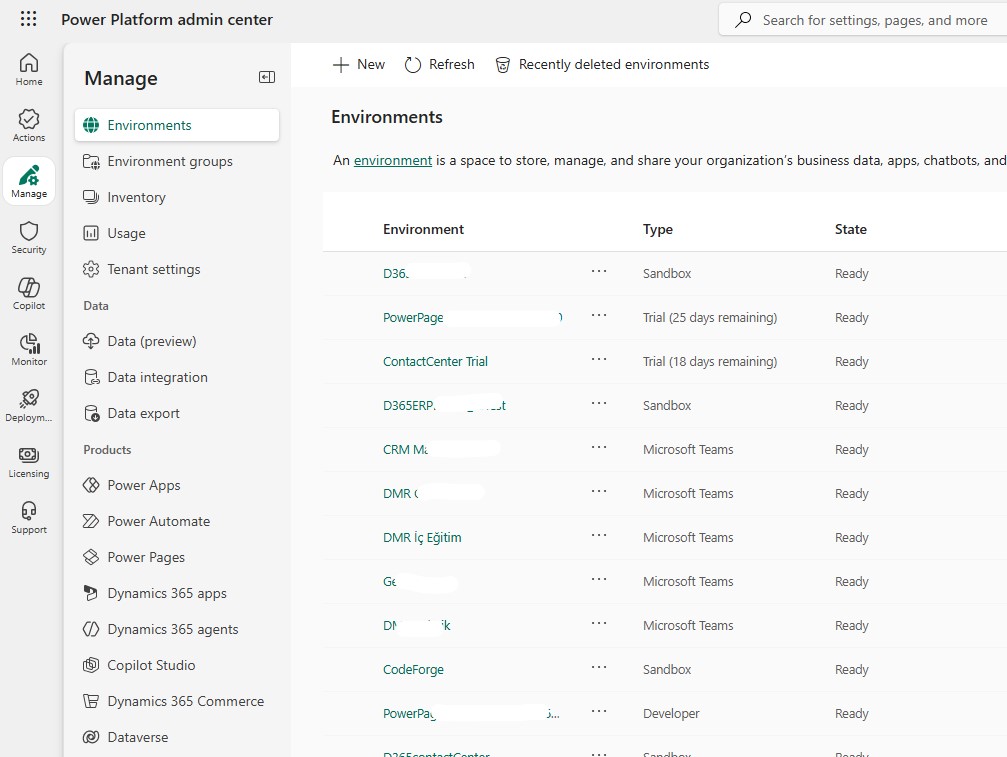Click 'Developer' type cell
This screenshot has width=1007, height=757.
tap(671, 713)
